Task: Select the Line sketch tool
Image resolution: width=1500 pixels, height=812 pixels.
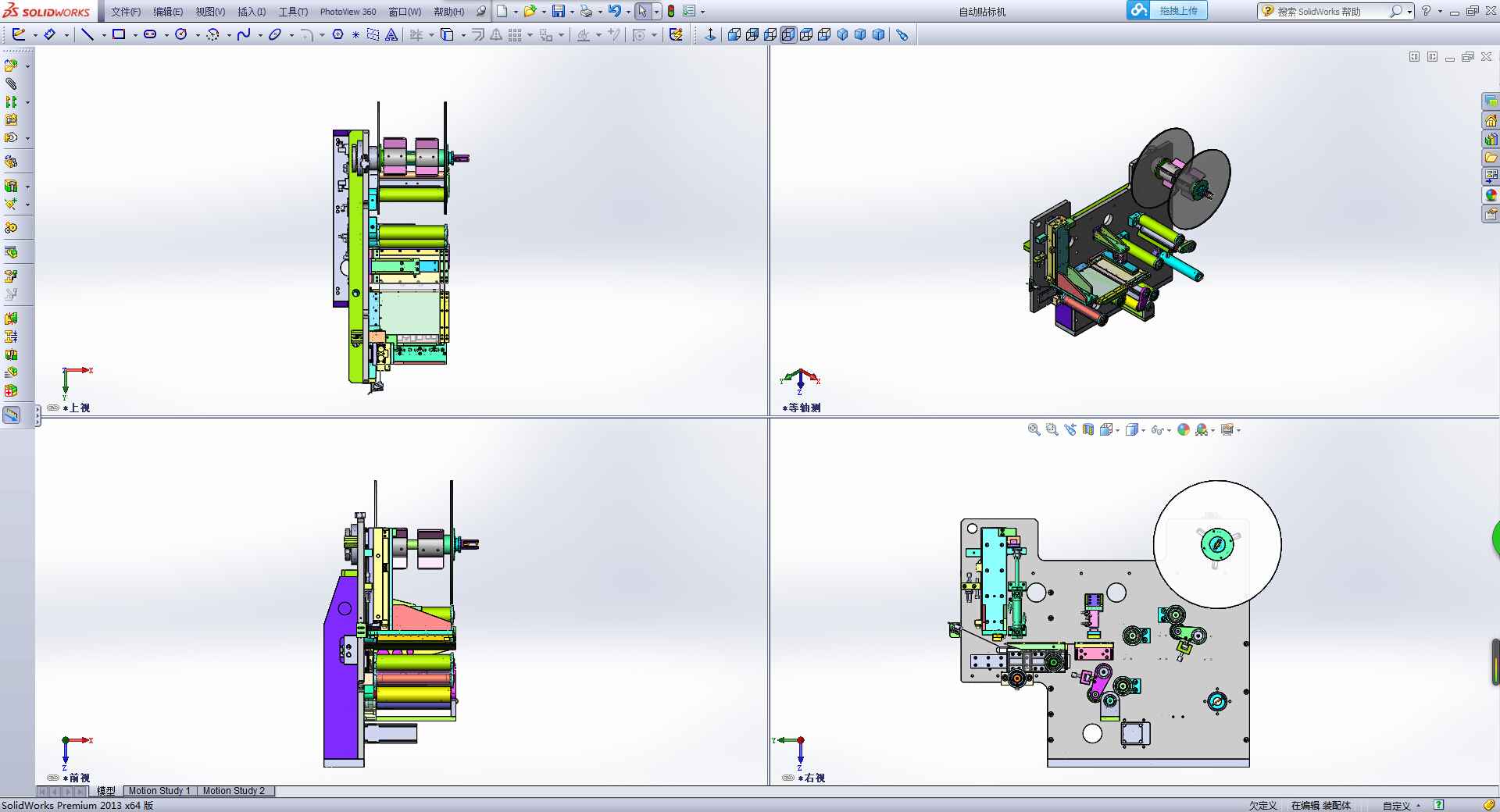Action: click(x=87, y=34)
